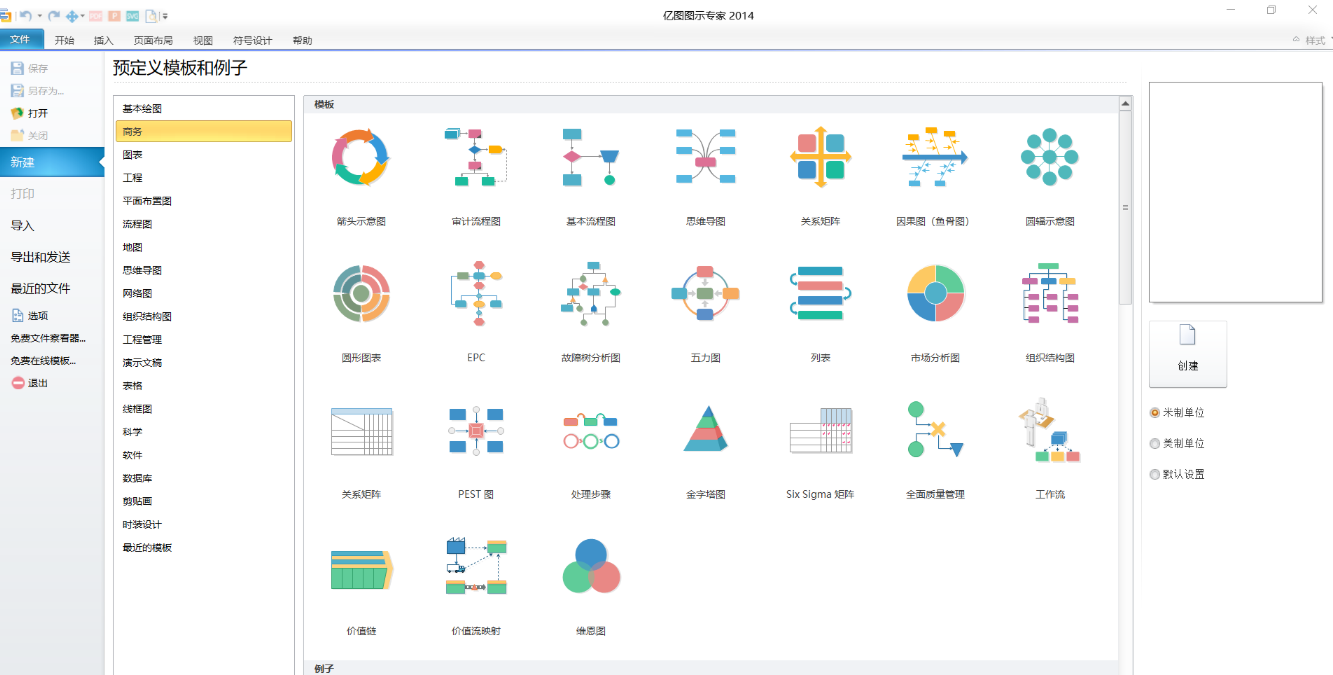Open the PEST 图 template
Viewport: 1333px width, 675px height.
point(476,431)
